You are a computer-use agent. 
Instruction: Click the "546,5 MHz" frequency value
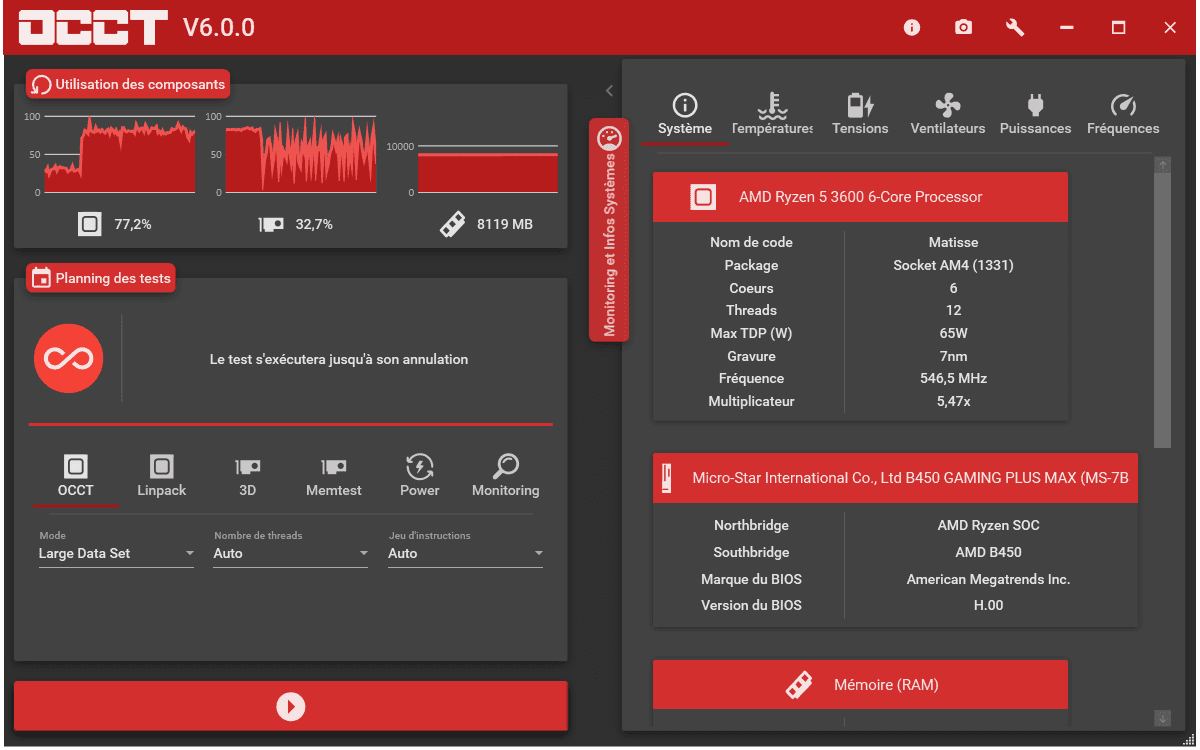(x=953, y=378)
